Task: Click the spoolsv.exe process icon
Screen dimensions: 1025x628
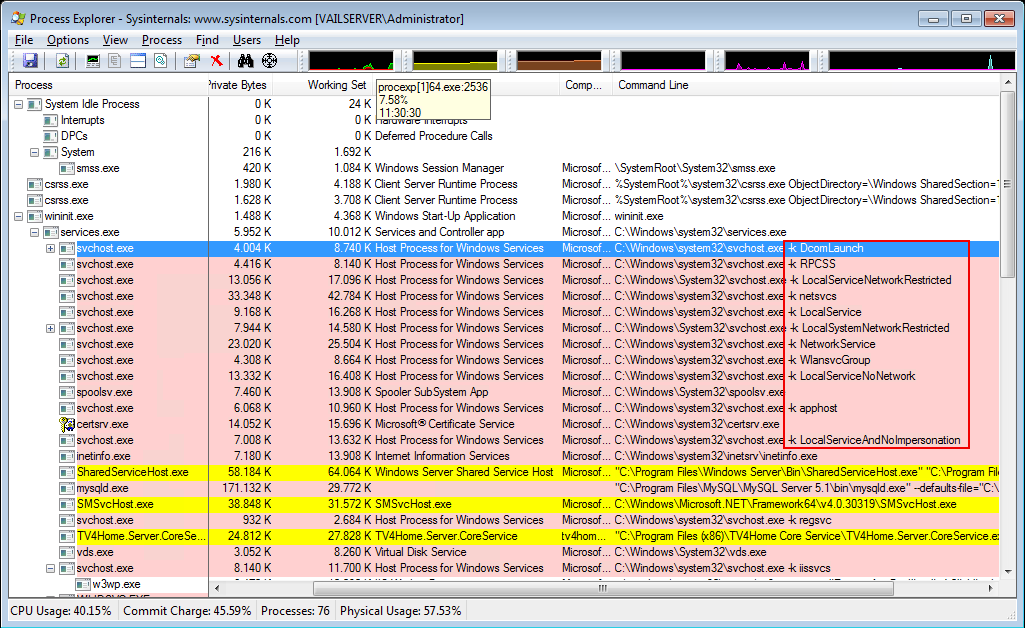Action: tap(67, 392)
